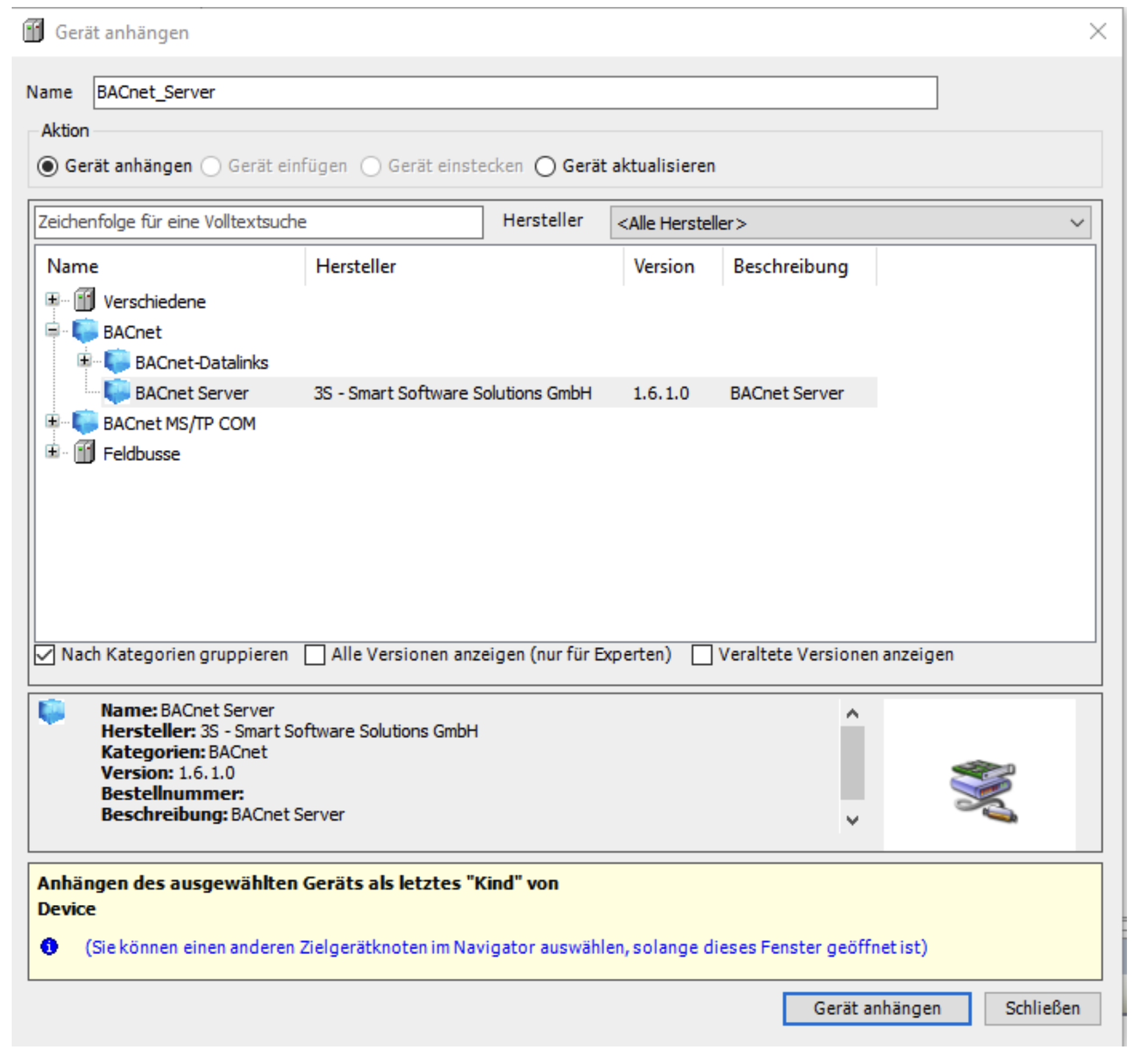The height and width of the screenshot is (1057, 1148).
Task: Expand the Verschiedene tree node
Action: click(x=52, y=299)
